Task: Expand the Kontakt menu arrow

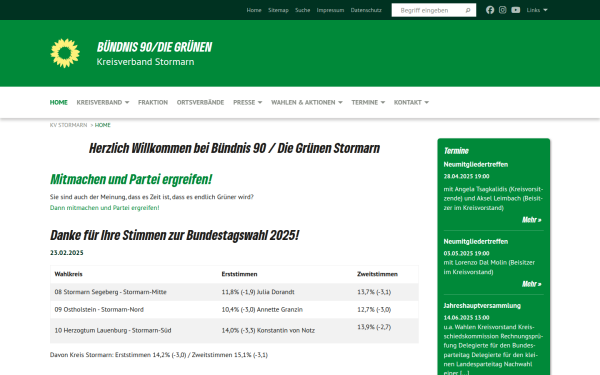Action: point(426,103)
